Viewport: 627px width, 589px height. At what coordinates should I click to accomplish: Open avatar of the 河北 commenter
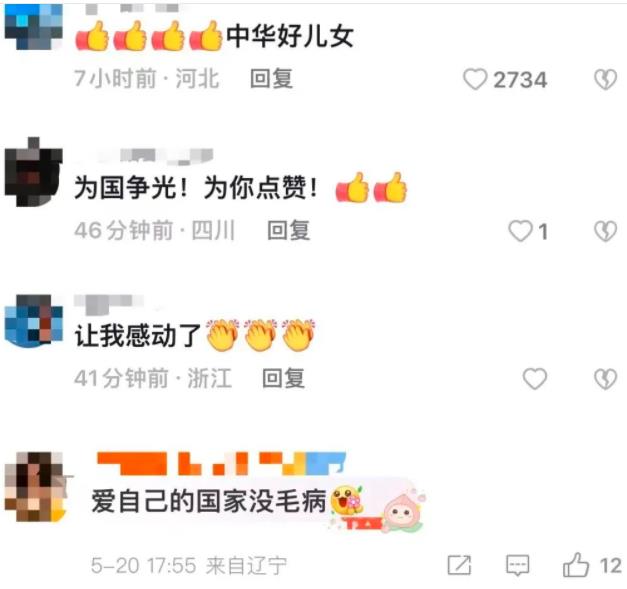point(34,26)
